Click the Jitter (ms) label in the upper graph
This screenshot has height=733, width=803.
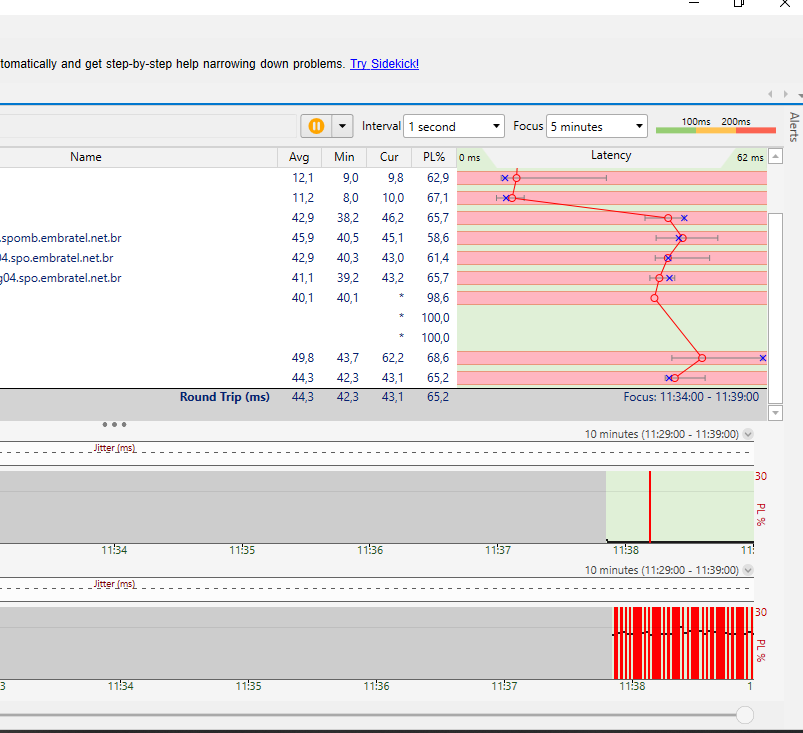coord(115,448)
